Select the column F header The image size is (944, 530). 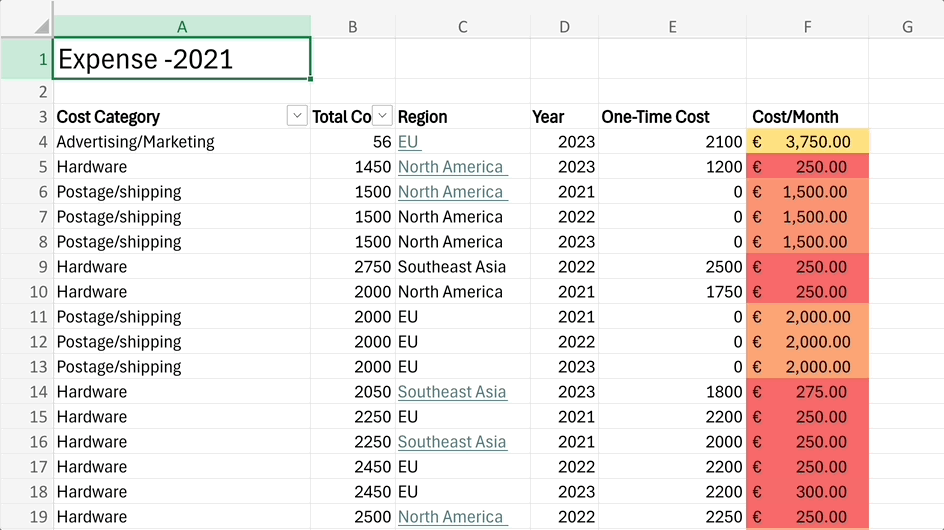pos(807,27)
